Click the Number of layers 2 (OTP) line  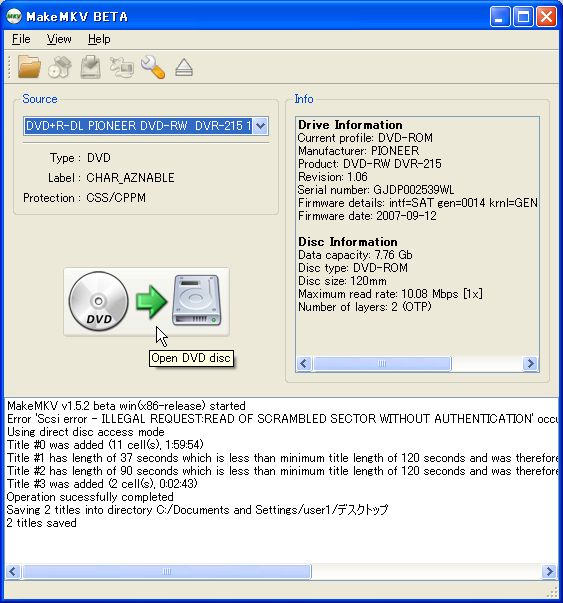coord(365,307)
